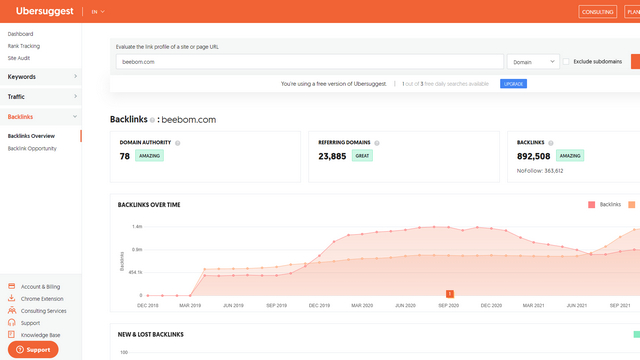Image resolution: width=640 pixels, height=360 pixels.
Task: Click the AMAZING badge beside 892,508
Action: [570, 156]
